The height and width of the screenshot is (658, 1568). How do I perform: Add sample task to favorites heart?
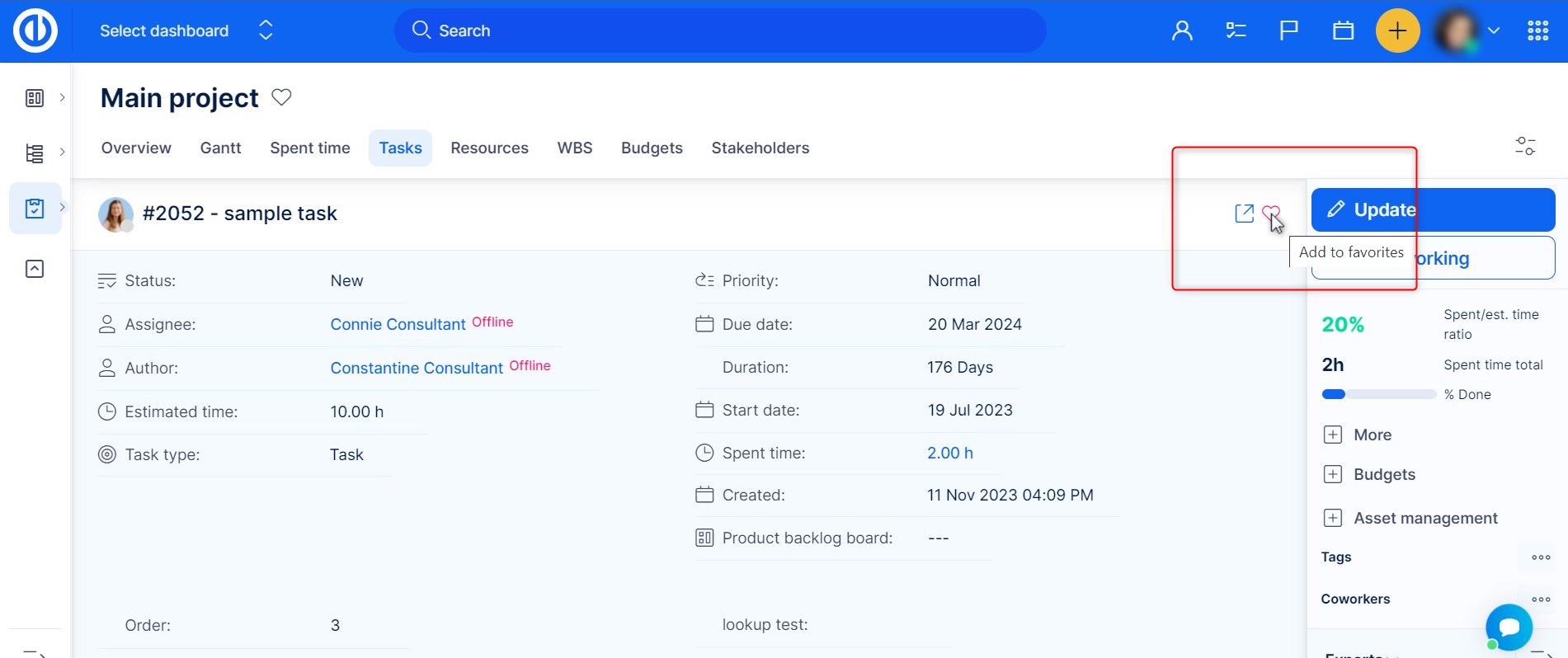pos(1270,213)
